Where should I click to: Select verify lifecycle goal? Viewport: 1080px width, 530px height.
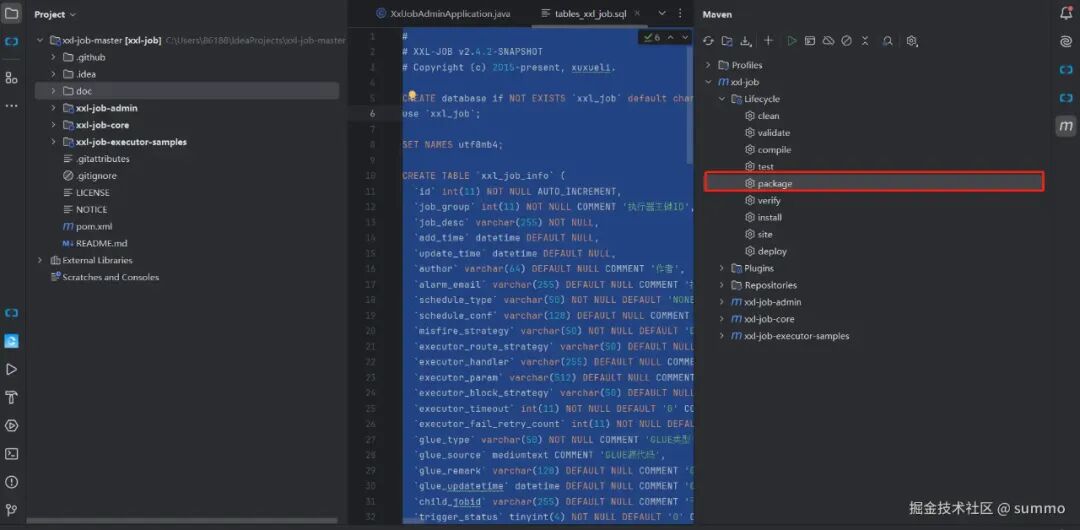tap(769, 201)
